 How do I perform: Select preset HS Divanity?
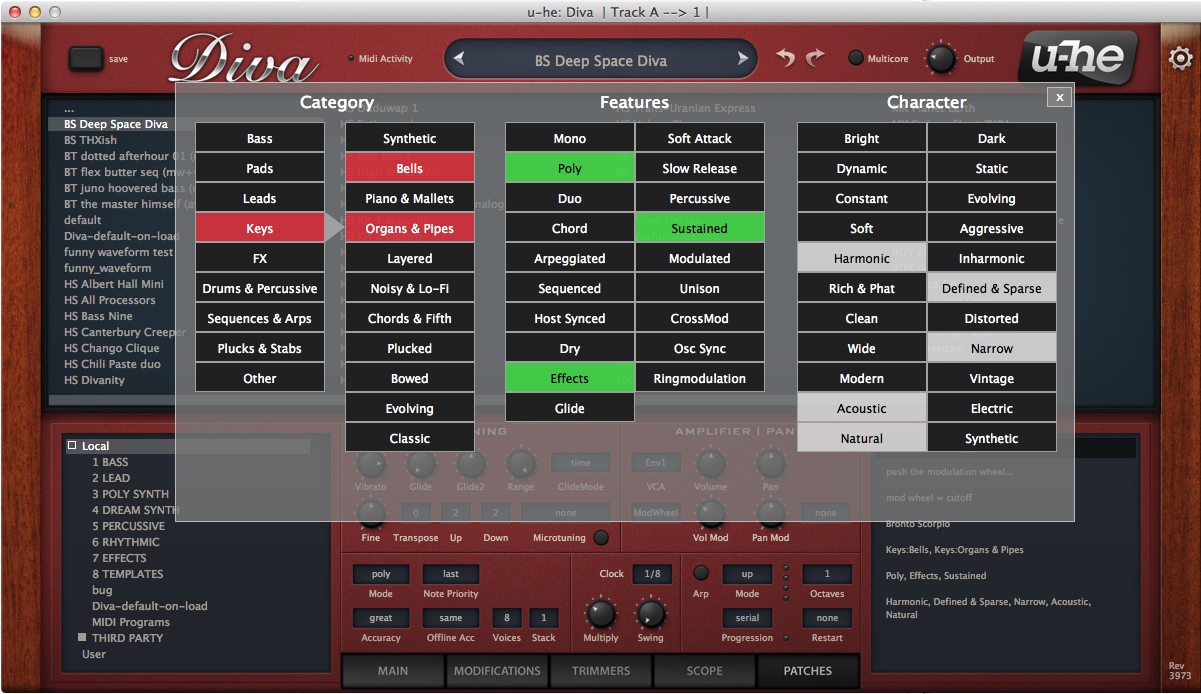pyautogui.click(x=94, y=380)
